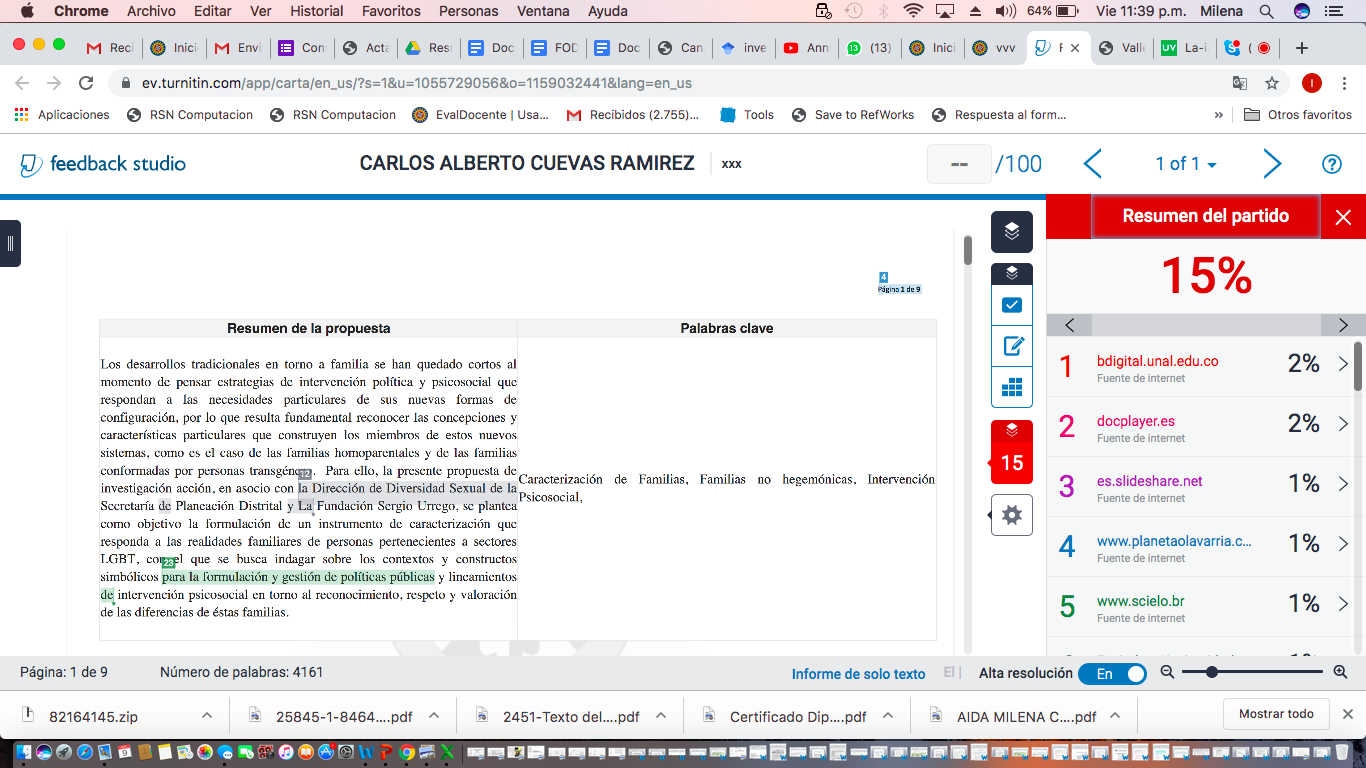1366x768 pixels.
Task: Click the zoom out magnifier icon
Action: click(1167, 673)
